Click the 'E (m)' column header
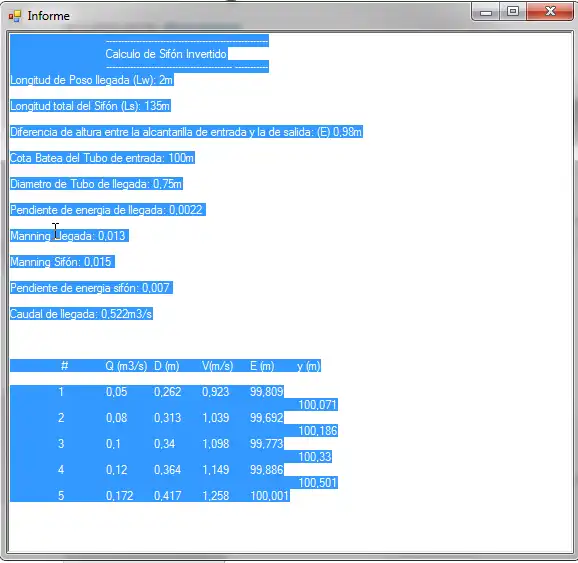The height and width of the screenshot is (563, 578). pos(262,366)
